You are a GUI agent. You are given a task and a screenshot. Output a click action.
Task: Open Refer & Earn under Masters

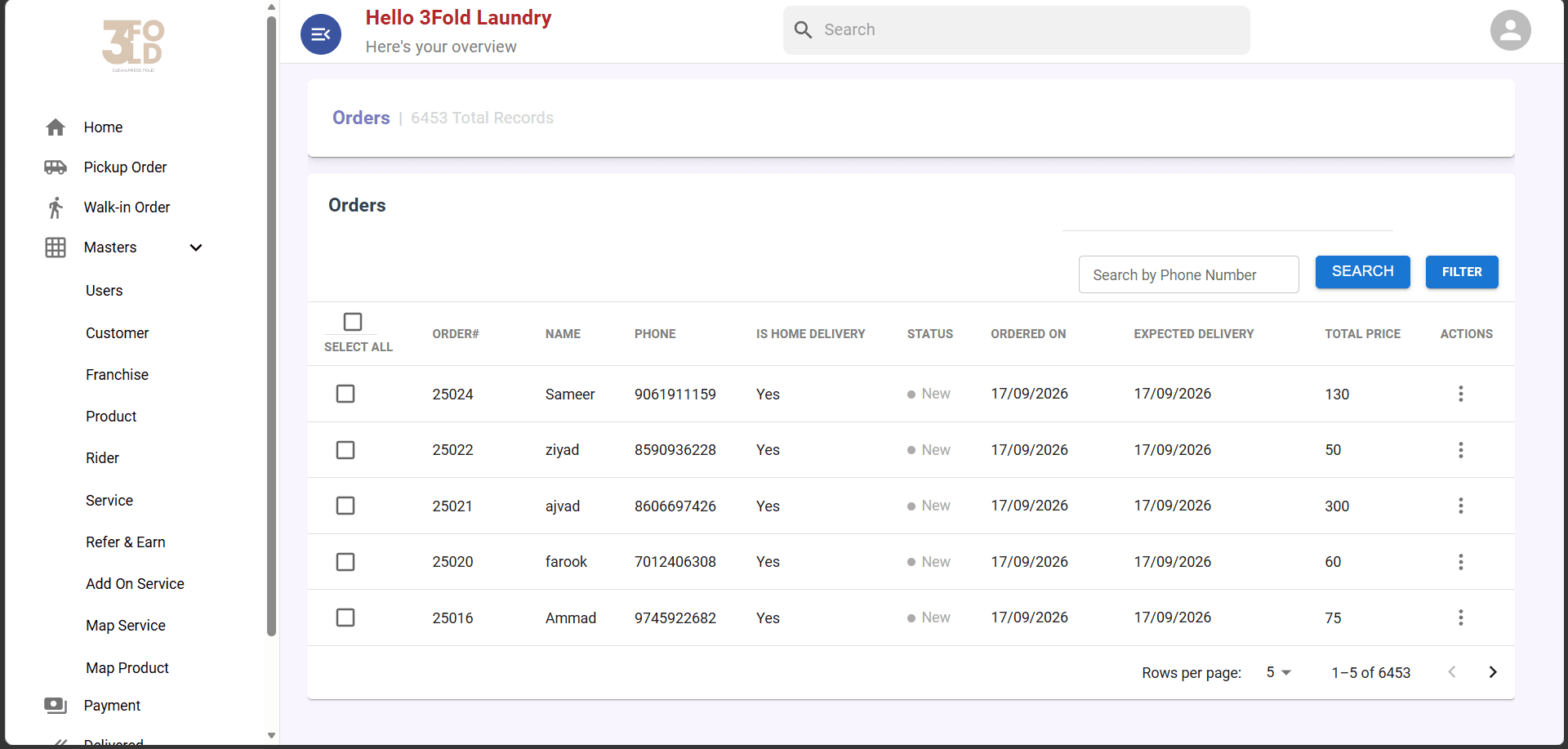tap(125, 542)
